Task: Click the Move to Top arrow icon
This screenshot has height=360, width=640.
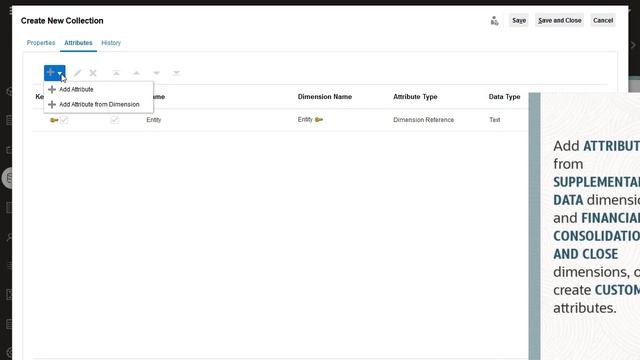Action: (x=116, y=73)
